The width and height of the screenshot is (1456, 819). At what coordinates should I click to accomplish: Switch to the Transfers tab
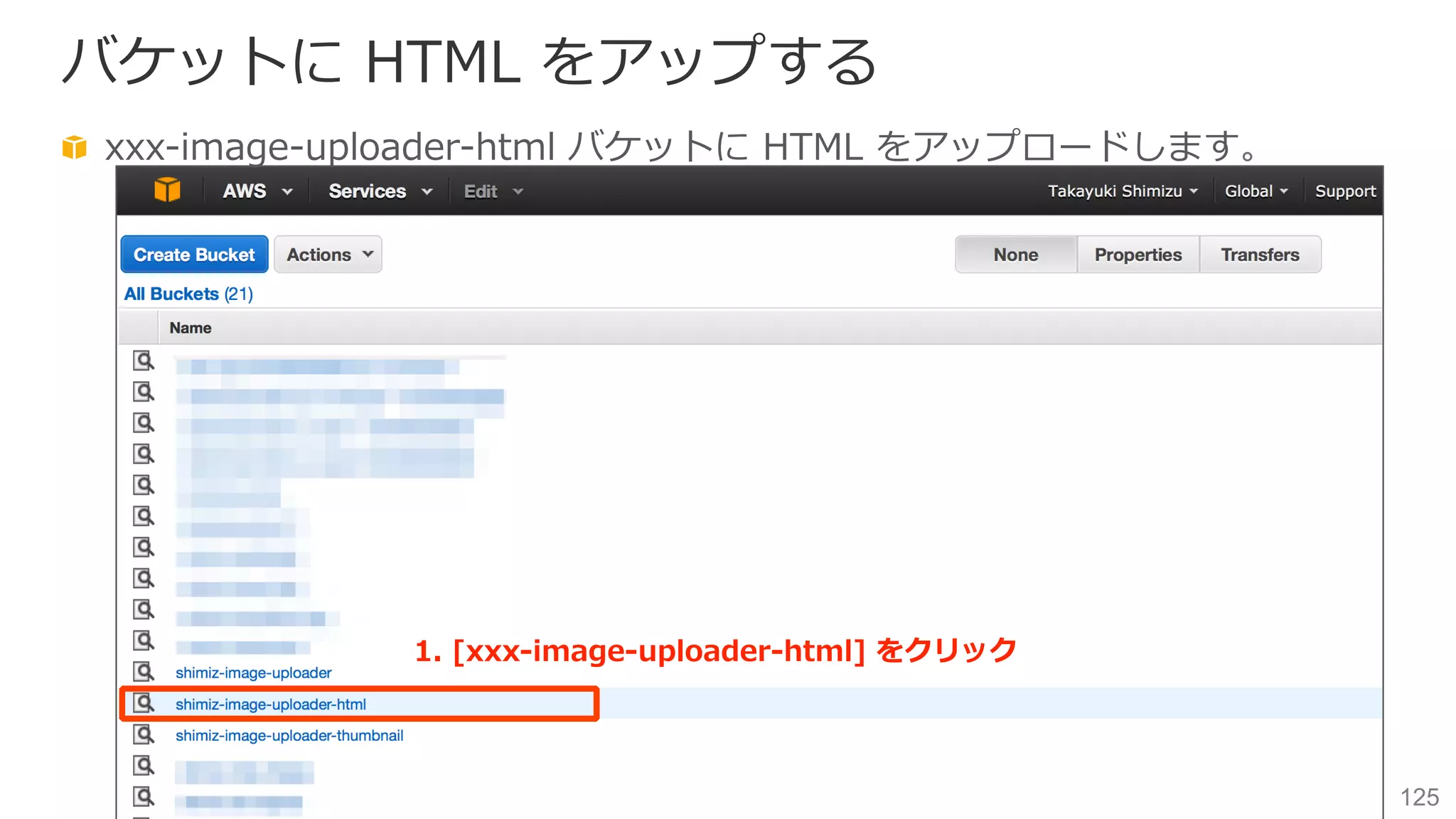pyautogui.click(x=1260, y=255)
